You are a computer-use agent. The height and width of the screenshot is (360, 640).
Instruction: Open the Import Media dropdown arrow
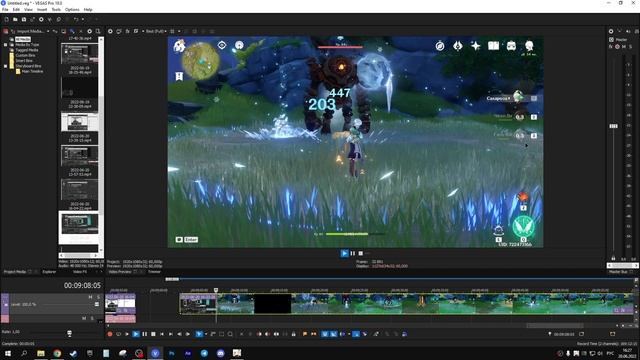click(48, 31)
